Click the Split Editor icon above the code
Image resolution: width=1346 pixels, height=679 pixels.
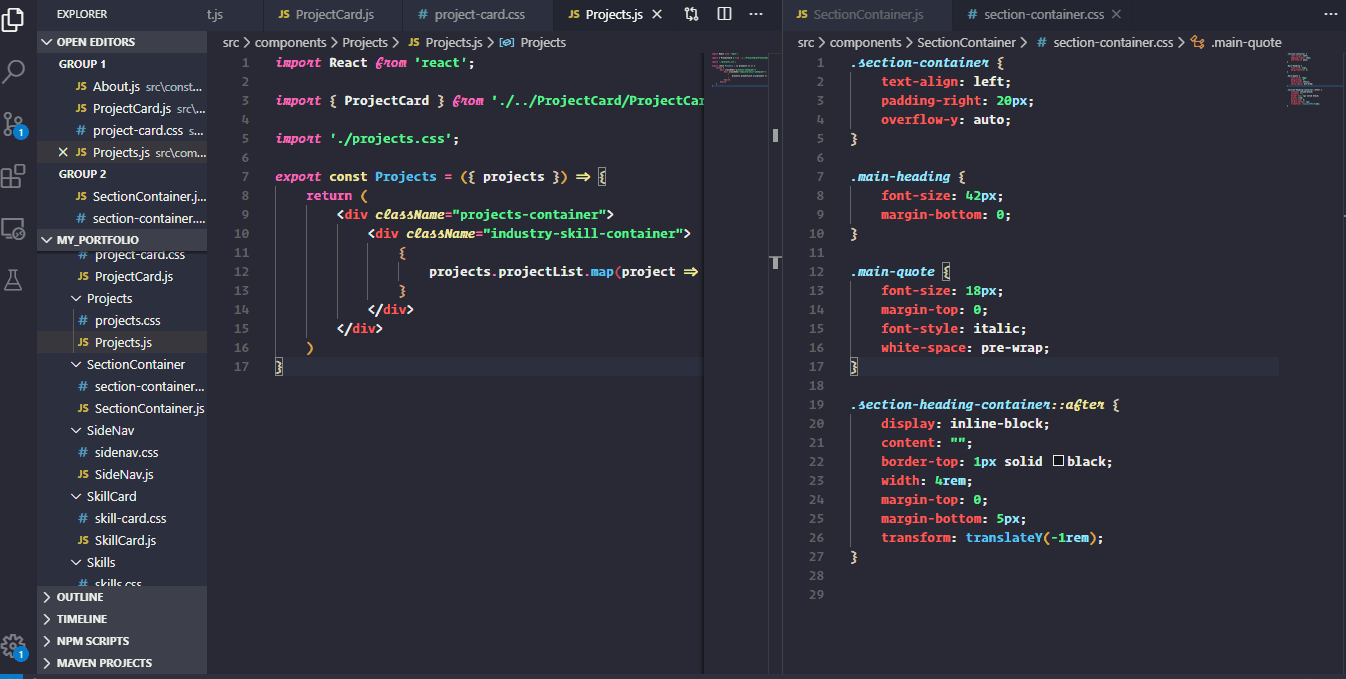click(x=723, y=14)
